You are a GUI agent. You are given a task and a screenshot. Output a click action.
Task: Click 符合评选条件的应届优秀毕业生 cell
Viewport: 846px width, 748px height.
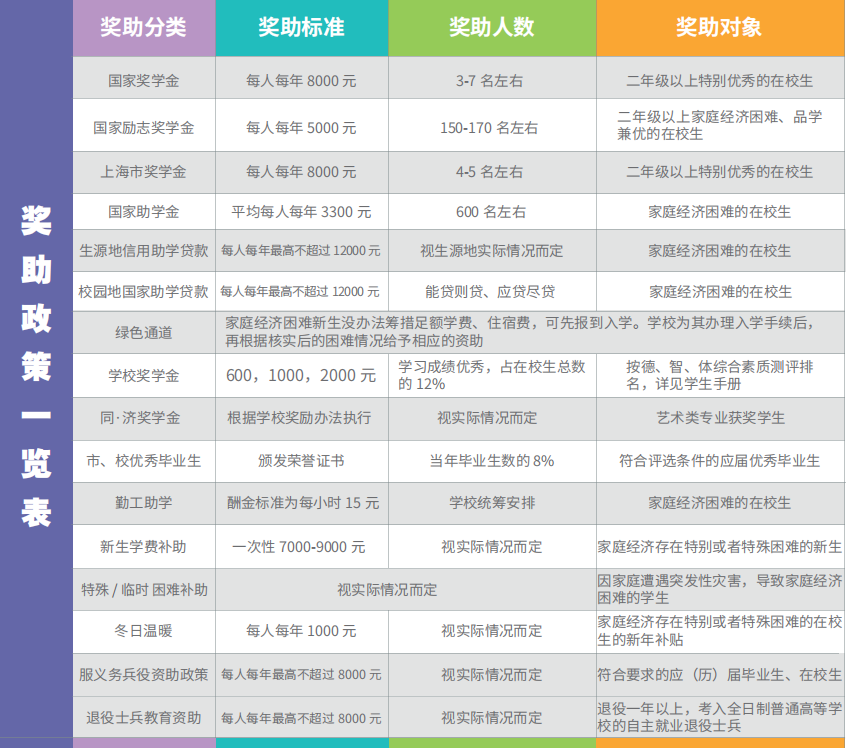(x=720, y=461)
